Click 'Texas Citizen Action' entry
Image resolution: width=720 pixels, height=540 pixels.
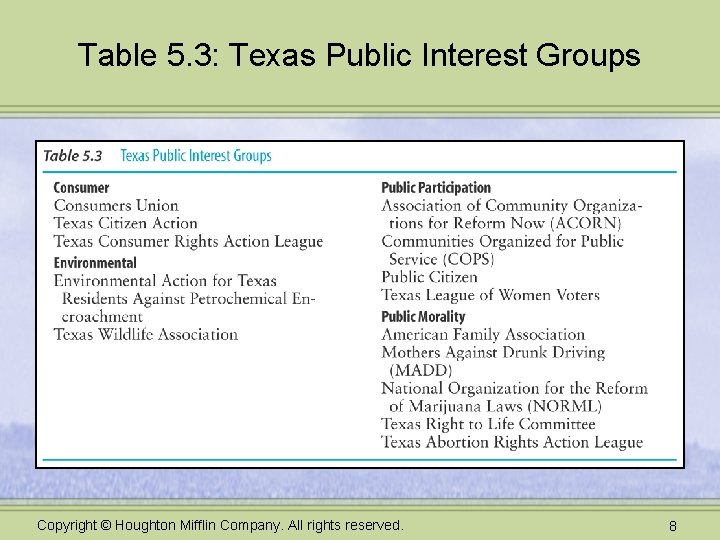pyautogui.click(x=125, y=223)
